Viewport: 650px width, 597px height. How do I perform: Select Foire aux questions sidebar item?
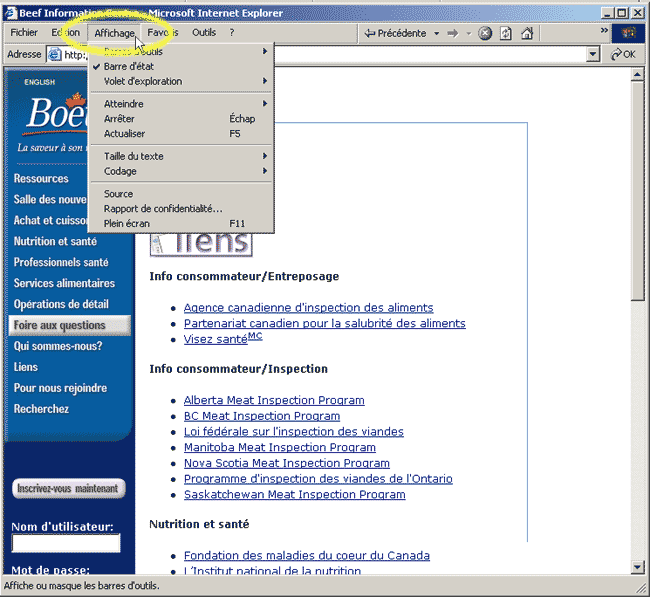[69, 325]
